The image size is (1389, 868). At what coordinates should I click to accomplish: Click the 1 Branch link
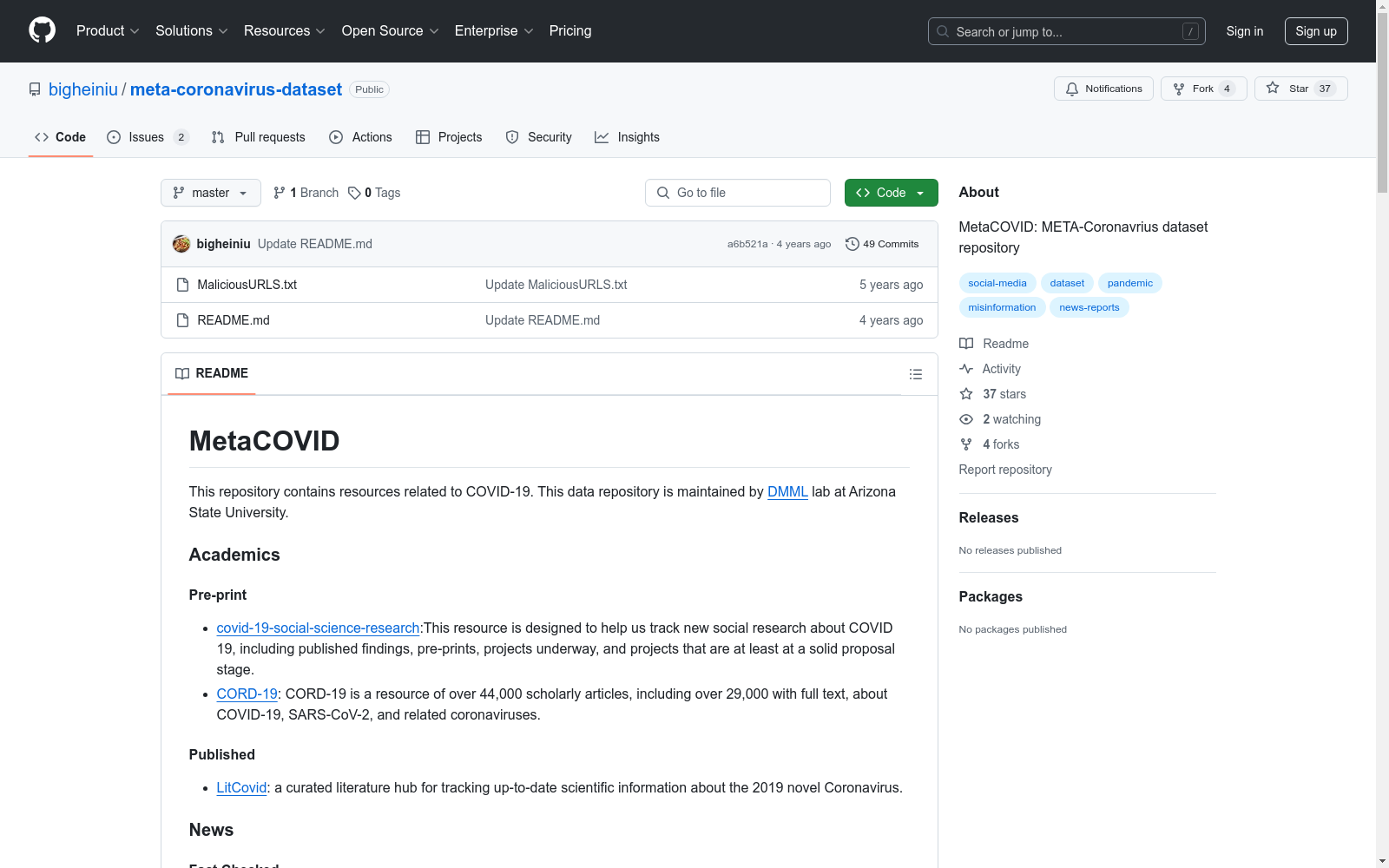[x=306, y=193]
